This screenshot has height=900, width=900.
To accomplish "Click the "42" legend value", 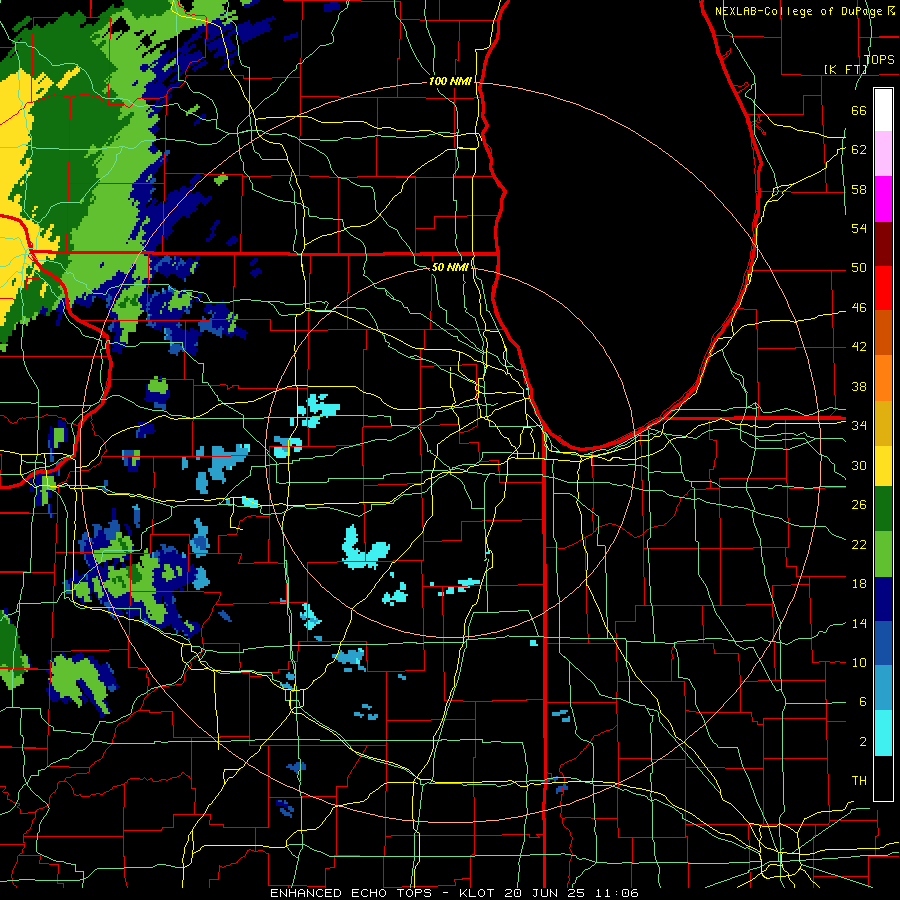I will 859,347.
